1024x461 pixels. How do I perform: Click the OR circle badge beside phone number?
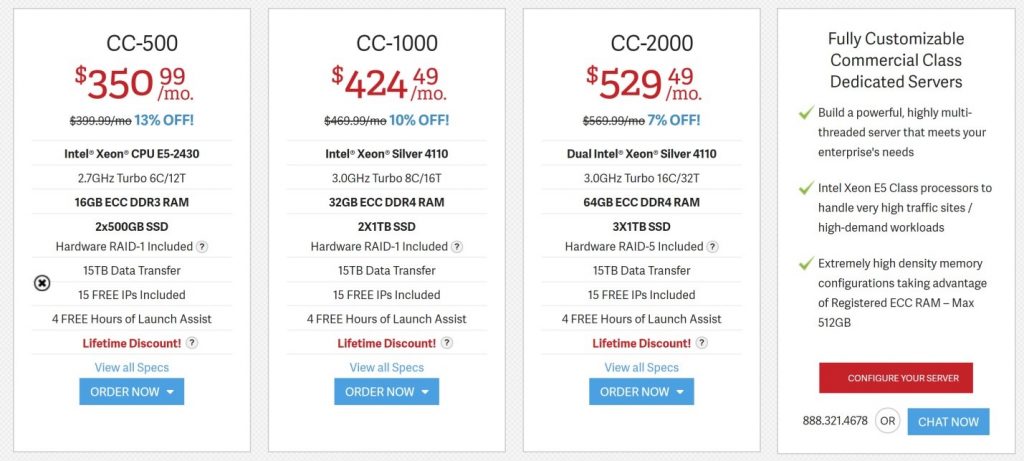click(888, 421)
